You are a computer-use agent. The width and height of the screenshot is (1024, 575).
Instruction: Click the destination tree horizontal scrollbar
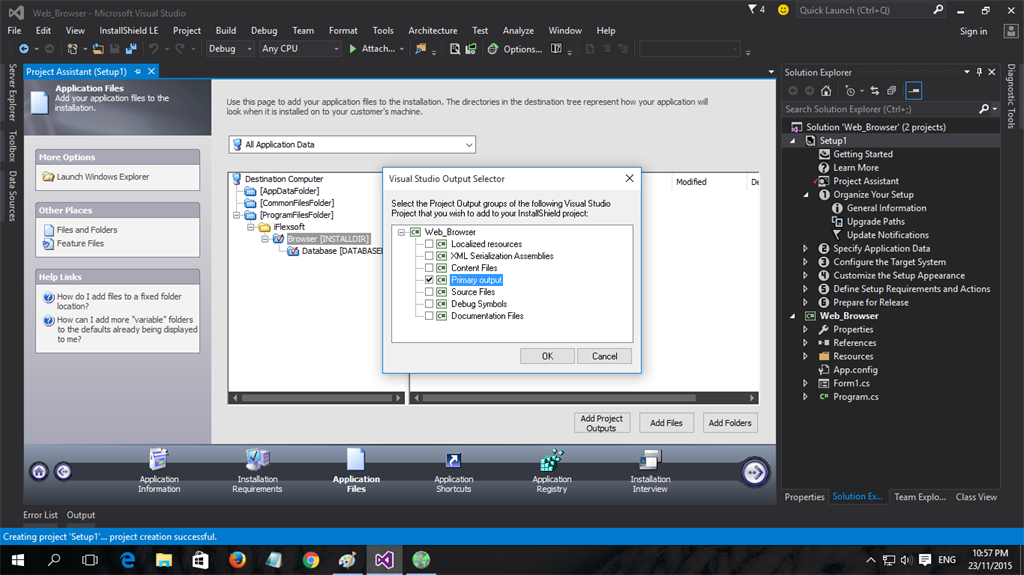[x=317, y=398]
